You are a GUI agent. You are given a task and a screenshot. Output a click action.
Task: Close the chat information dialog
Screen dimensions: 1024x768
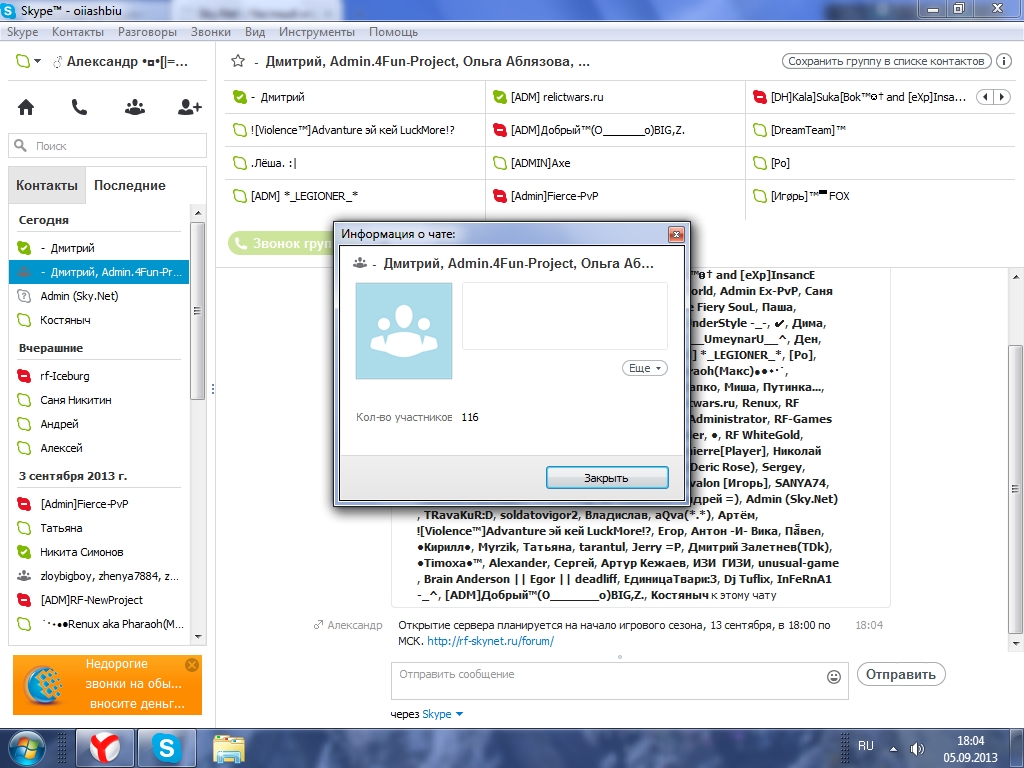click(x=677, y=234)
